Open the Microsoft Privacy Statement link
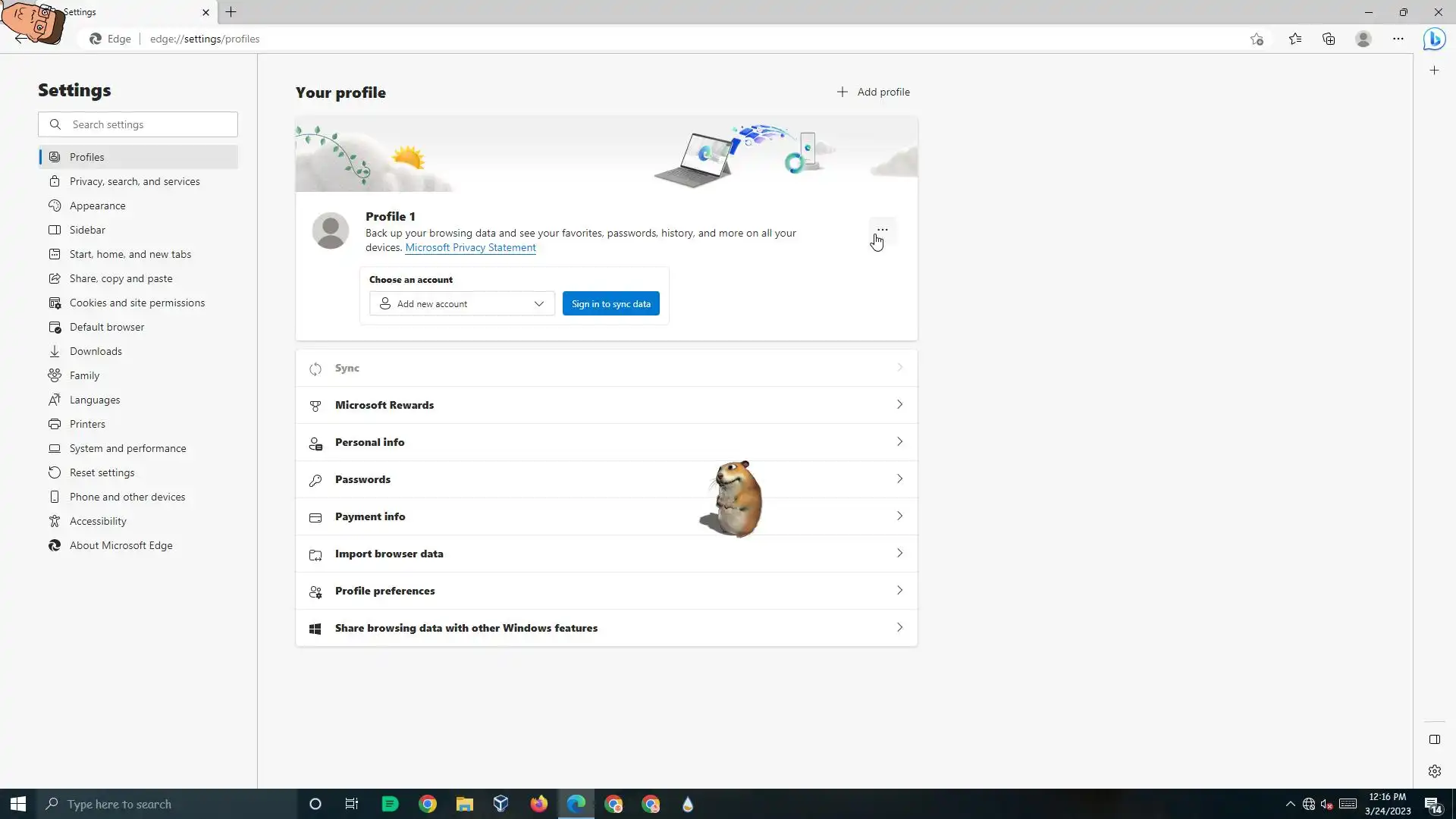The image size is (1456, 819). coord(470,247)
